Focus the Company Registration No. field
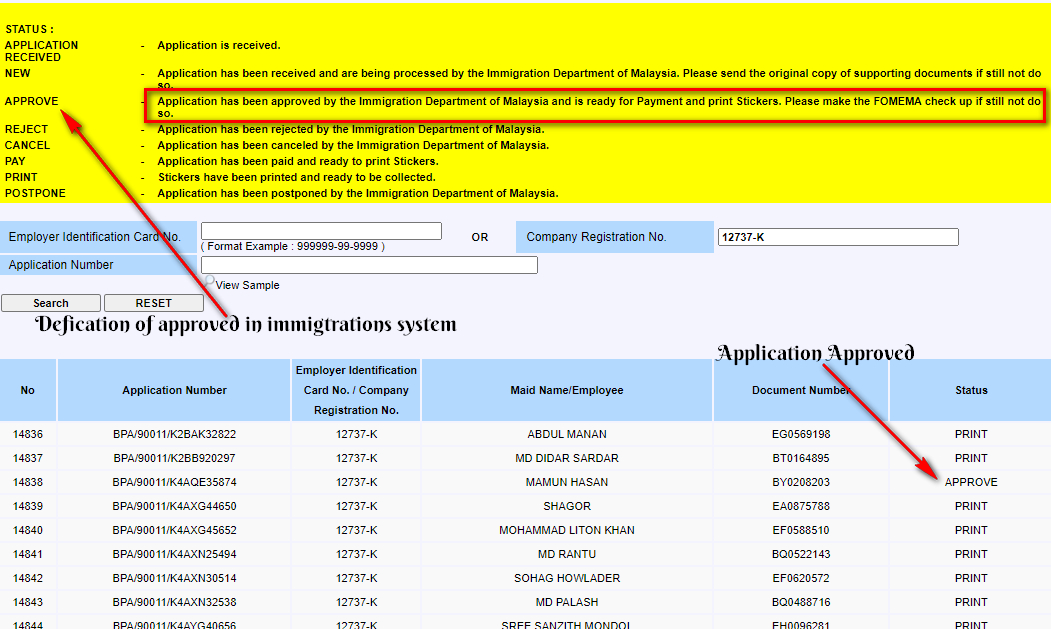This screenshot has height=629, width=1051. click(x=838, y=237)
